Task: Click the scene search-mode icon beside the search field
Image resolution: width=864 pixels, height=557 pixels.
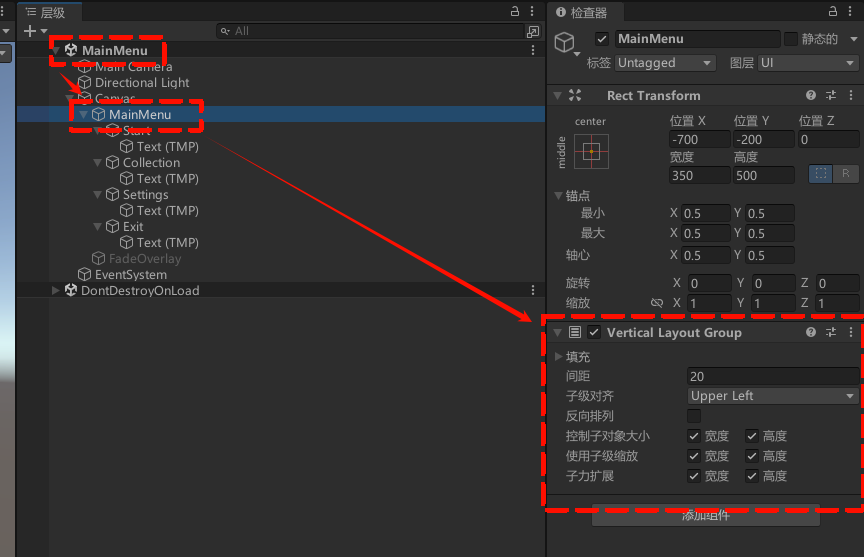Action: 533,31
